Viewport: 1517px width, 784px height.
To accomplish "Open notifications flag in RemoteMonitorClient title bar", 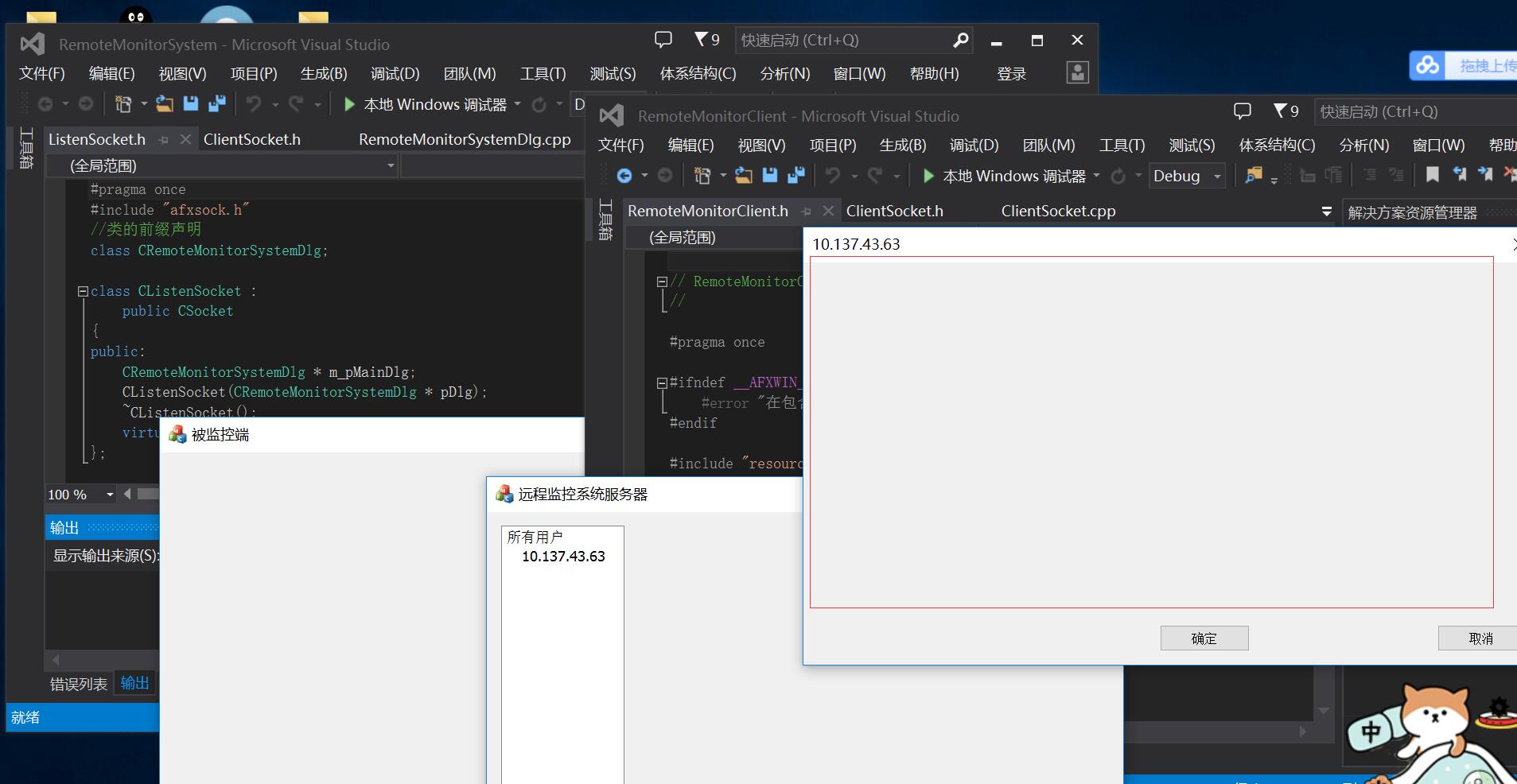I will tap(1280, 111).
